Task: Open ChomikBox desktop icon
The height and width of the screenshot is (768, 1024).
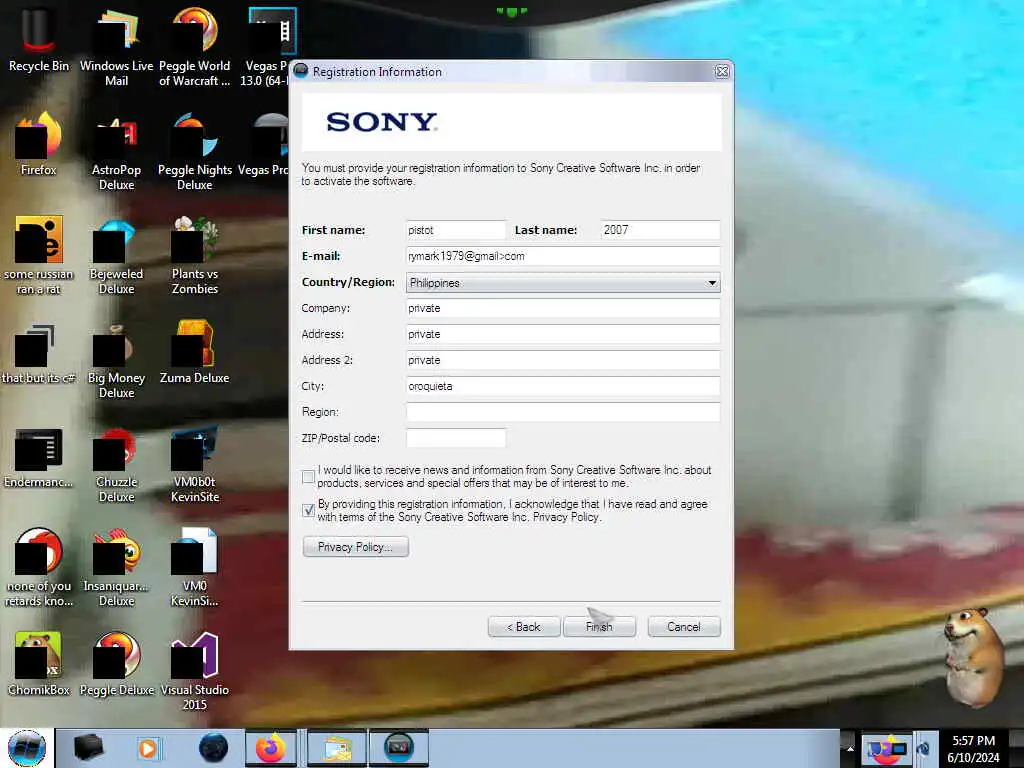Action: pyautogui.click(x=39, y=664)
